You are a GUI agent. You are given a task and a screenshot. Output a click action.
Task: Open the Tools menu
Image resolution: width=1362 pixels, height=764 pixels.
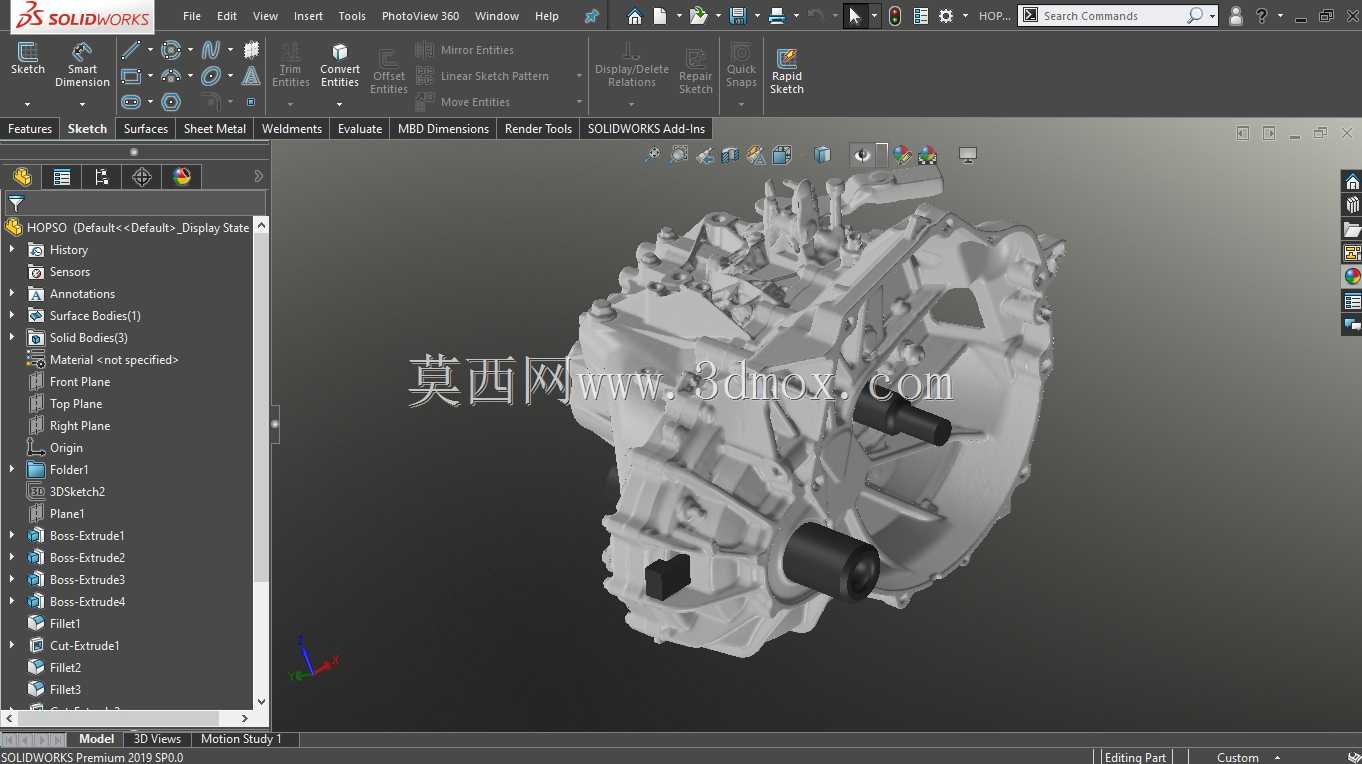(352, 16)
